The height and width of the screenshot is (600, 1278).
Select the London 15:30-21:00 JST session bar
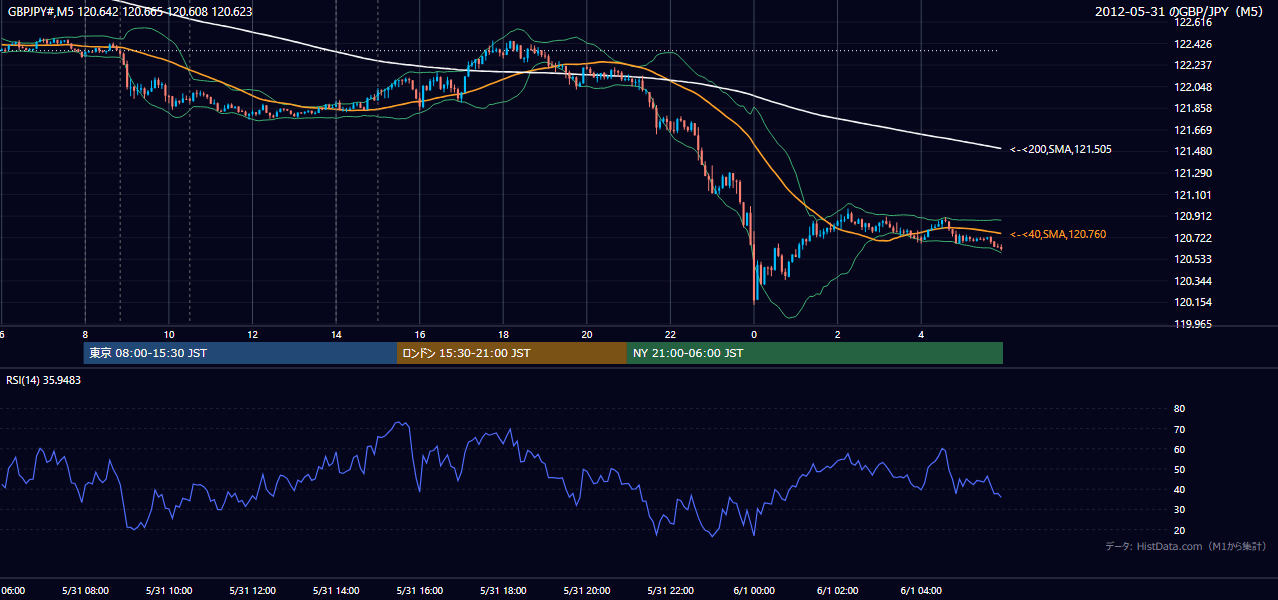tap(512, 353)
